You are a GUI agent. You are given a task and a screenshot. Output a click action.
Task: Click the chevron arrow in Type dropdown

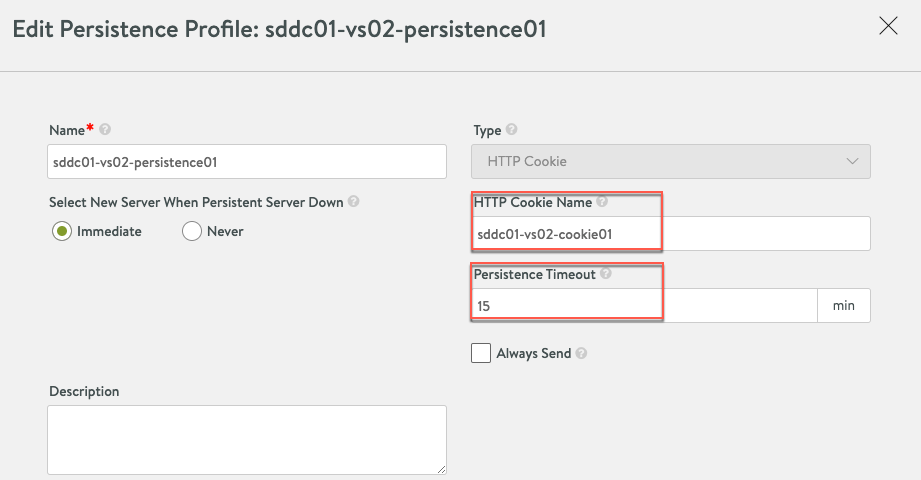853,161
